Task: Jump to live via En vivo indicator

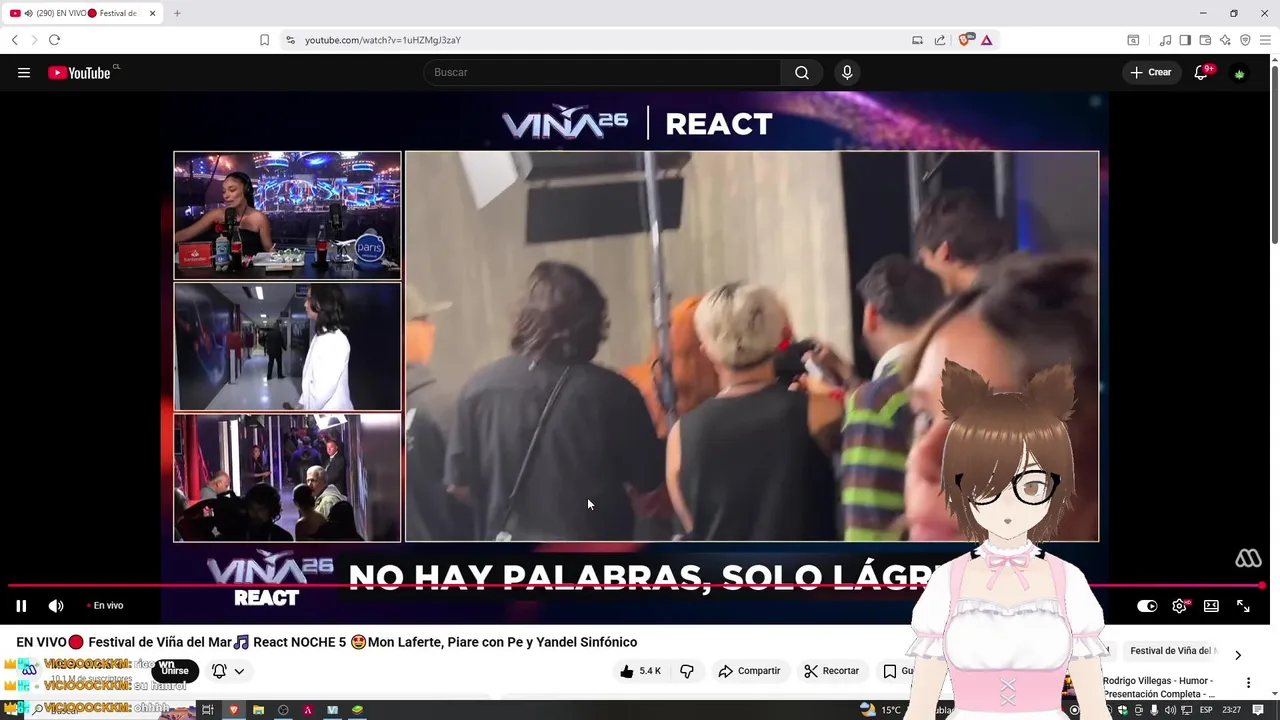Action: 106,605
